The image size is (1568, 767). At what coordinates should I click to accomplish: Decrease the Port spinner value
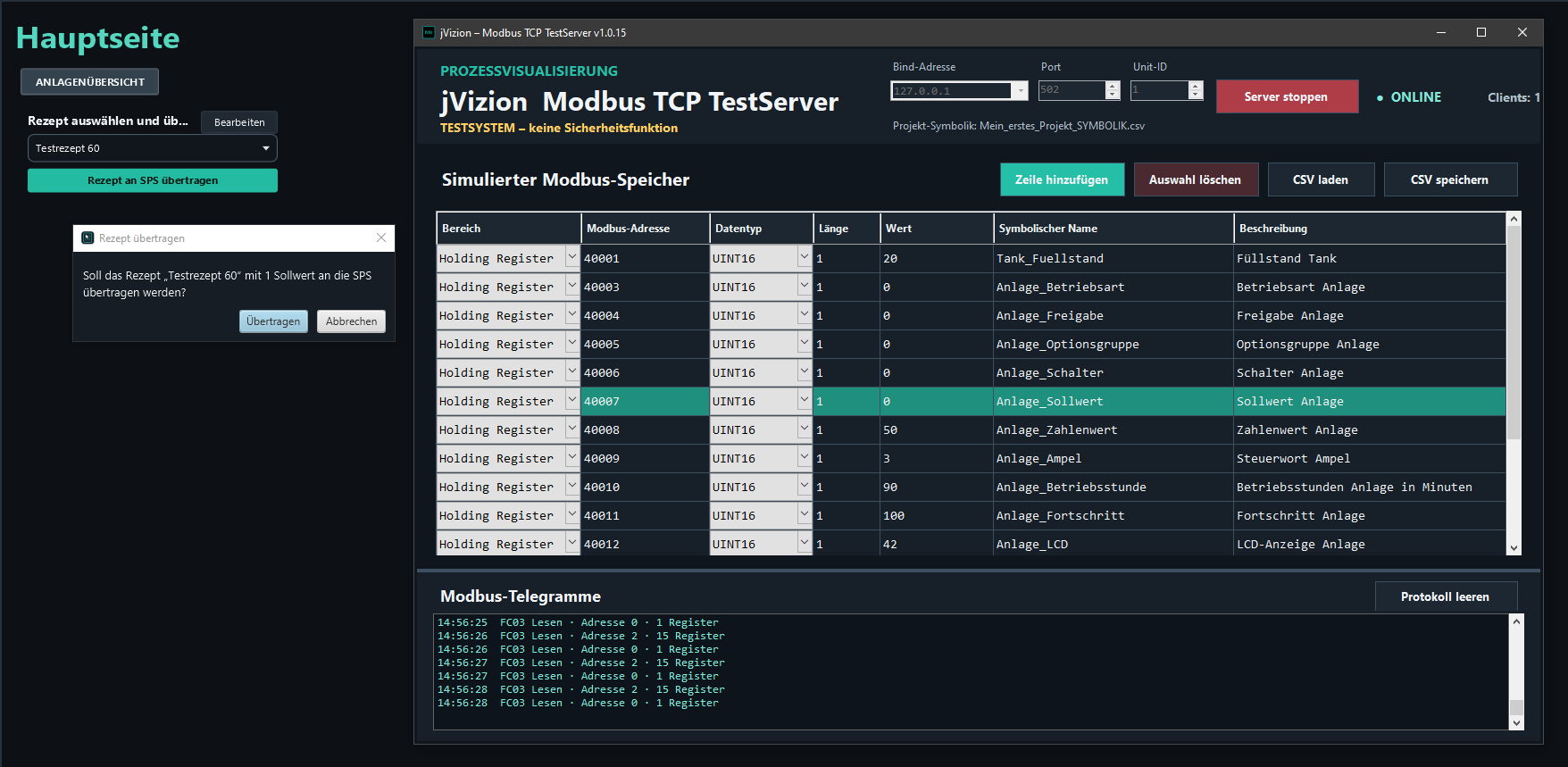coord(1113,95)
